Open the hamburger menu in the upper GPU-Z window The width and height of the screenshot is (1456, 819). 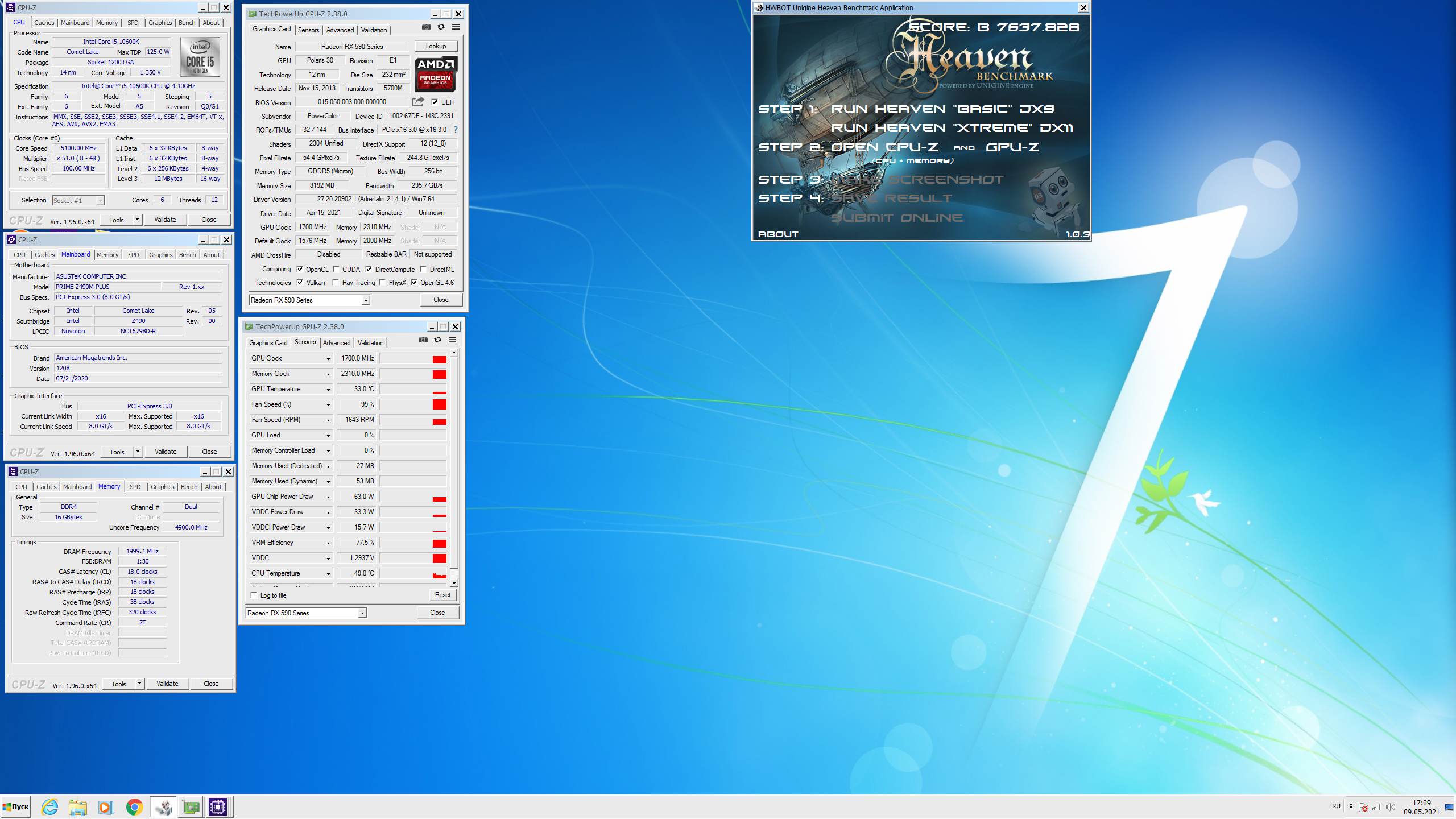(x=456, y=27)
